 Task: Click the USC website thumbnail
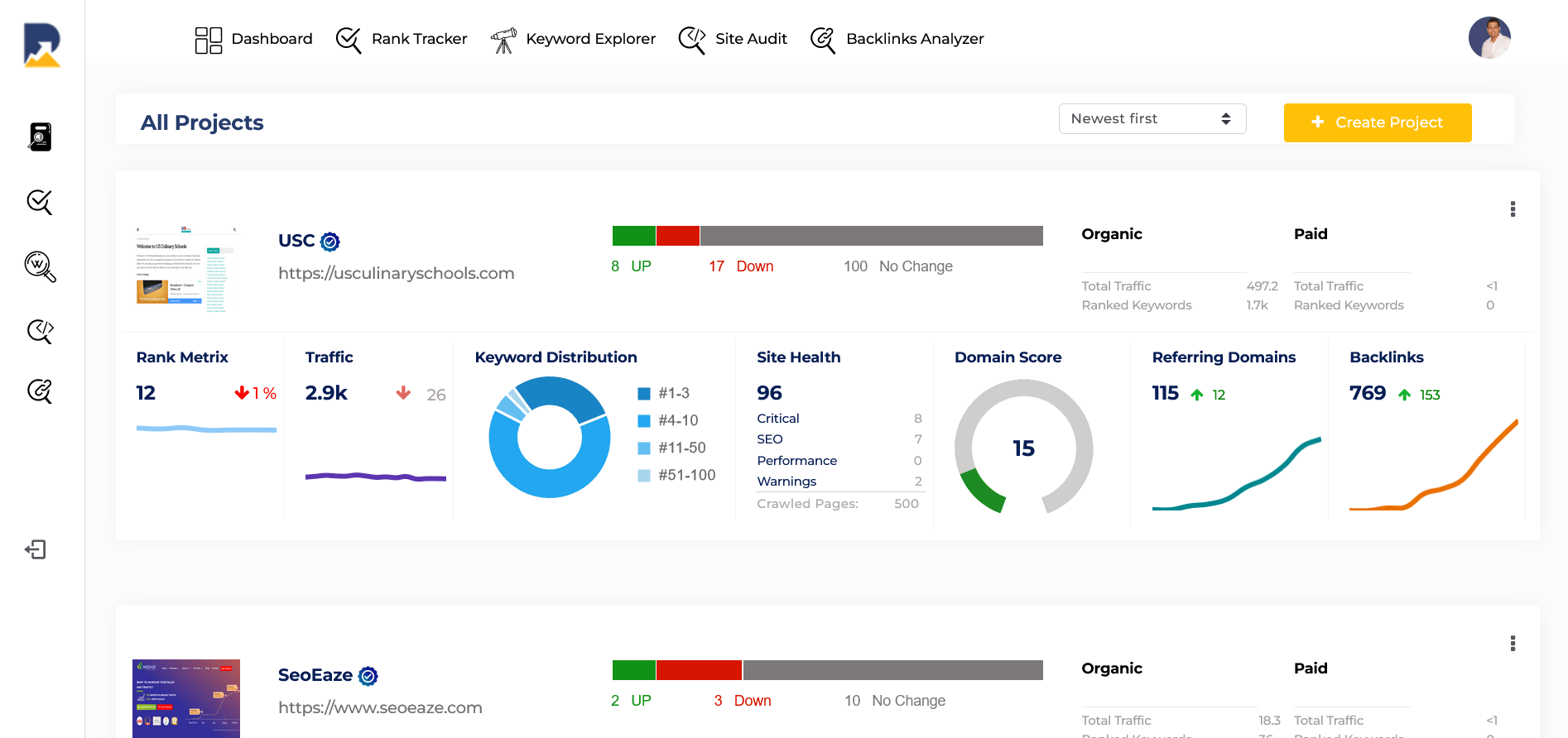tap(186, 268)
